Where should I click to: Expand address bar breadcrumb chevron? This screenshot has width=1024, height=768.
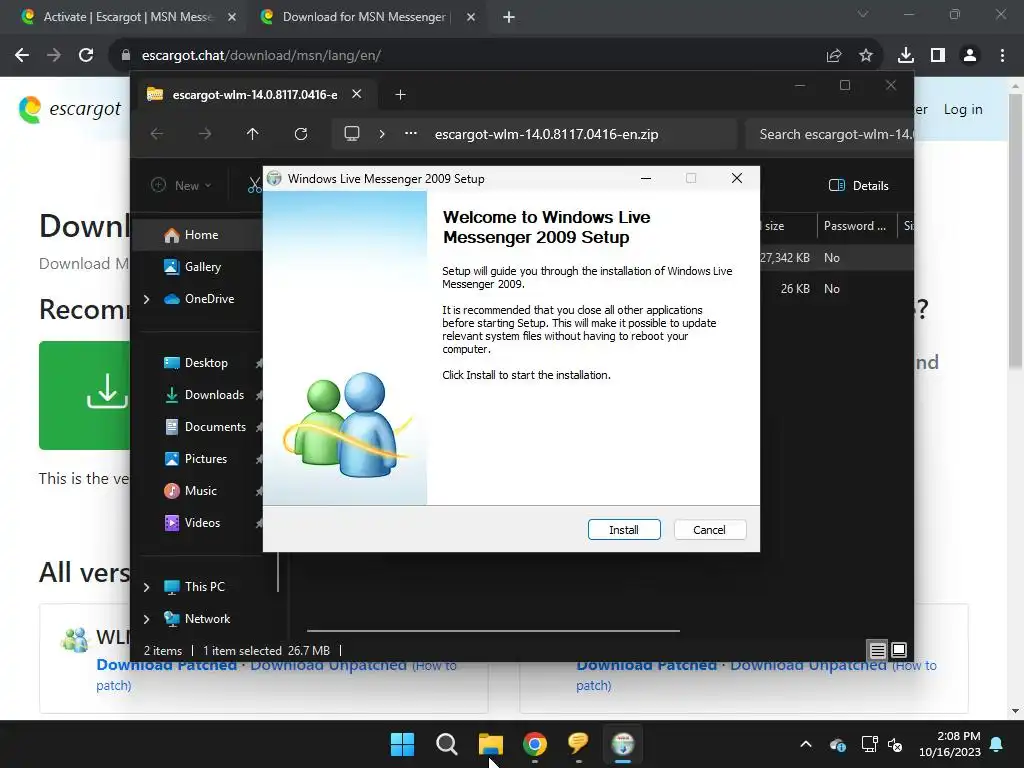coord(382,134)
